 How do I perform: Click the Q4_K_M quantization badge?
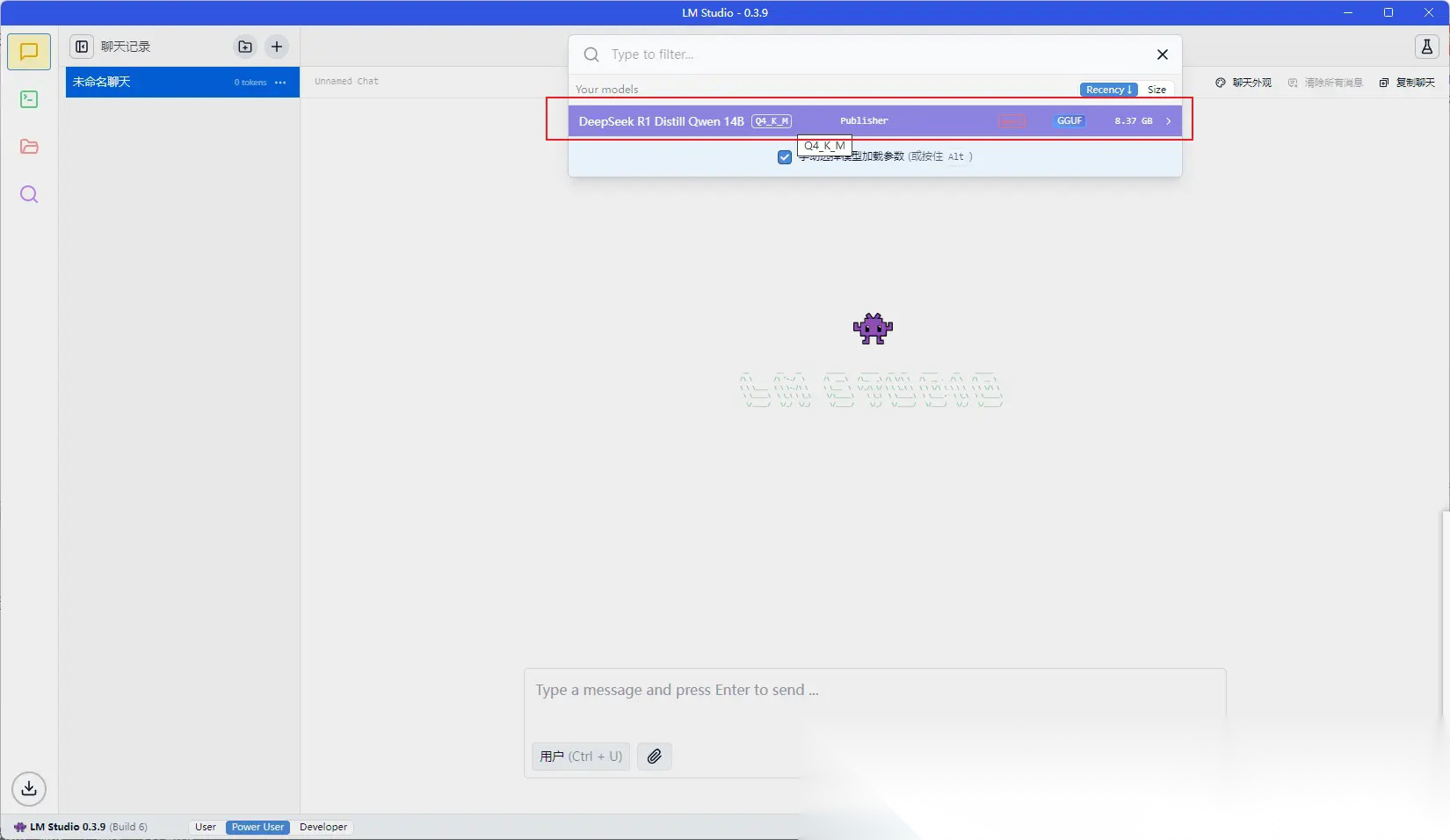pyautogui.click(x=772, y=121)
